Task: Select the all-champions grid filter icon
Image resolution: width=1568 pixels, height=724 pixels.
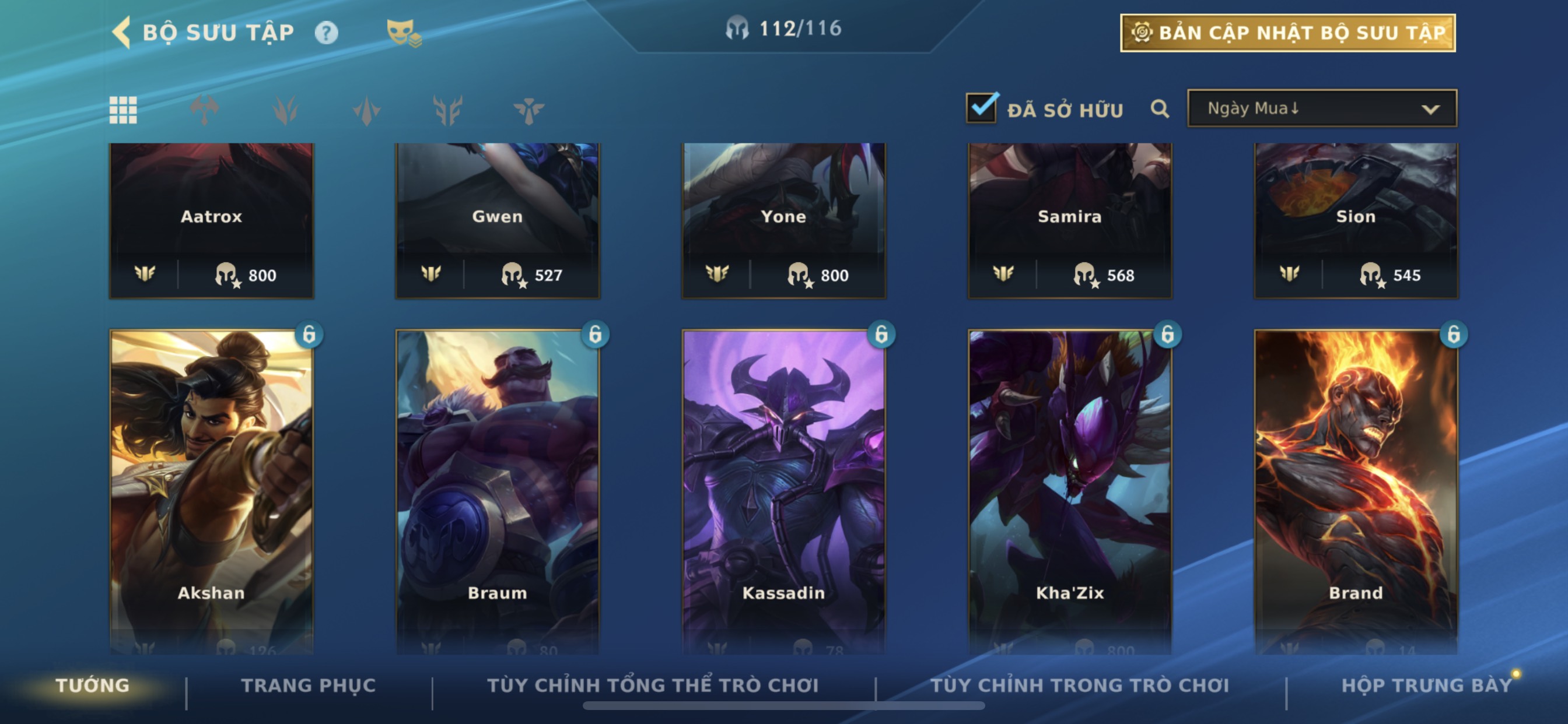Action: [123, 110]
